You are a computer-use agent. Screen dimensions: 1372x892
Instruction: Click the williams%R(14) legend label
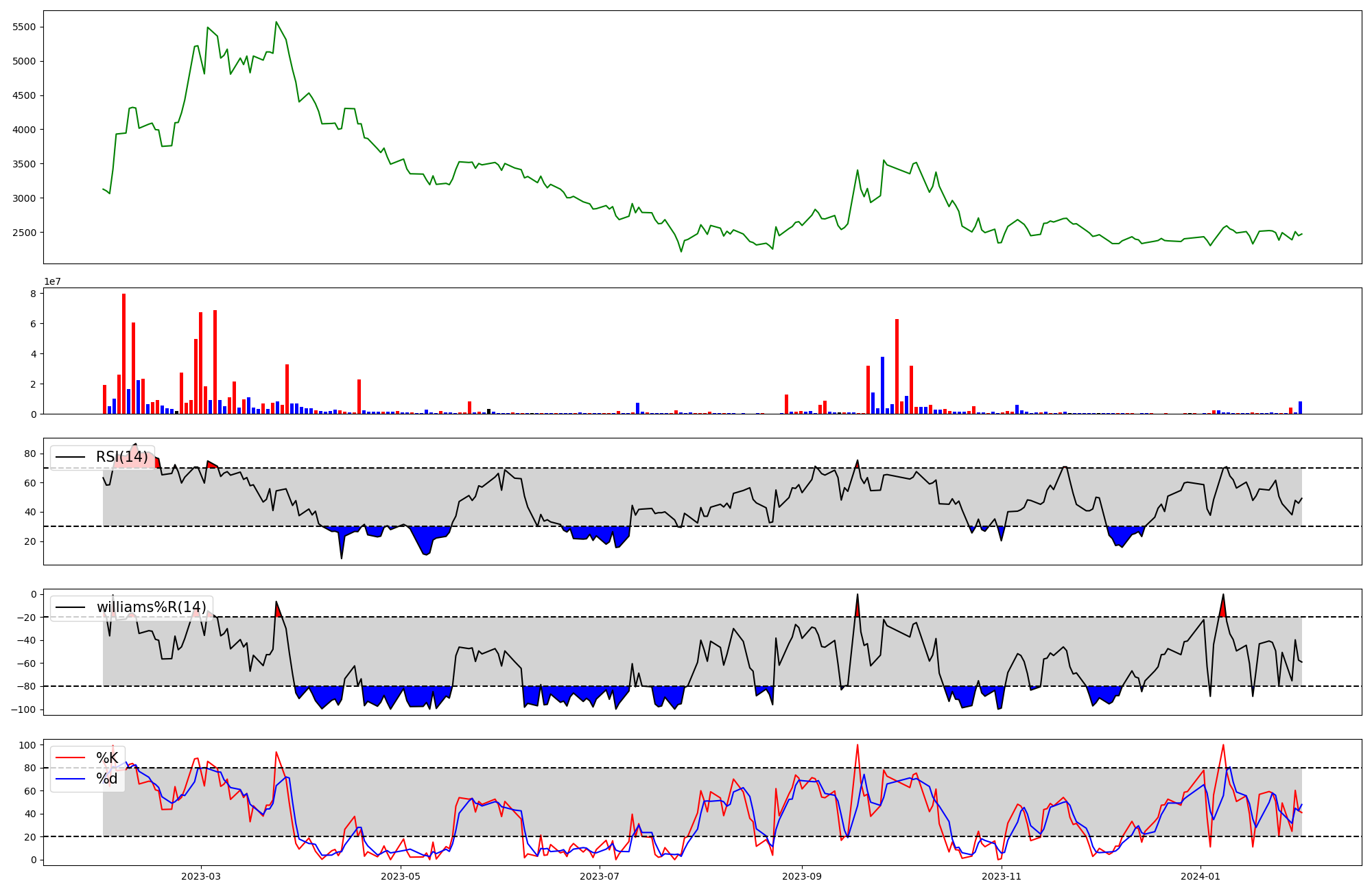[151, 607]
